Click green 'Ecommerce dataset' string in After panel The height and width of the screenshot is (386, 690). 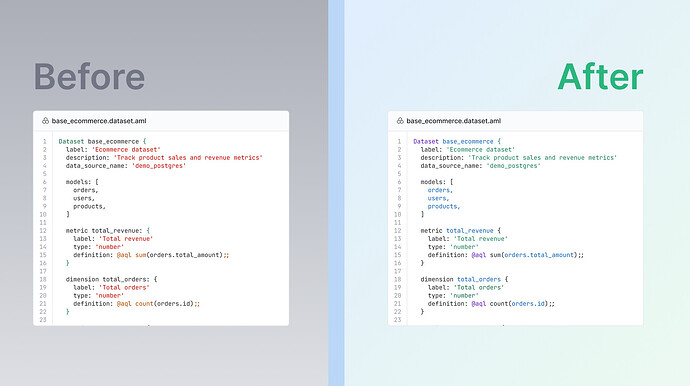coord(481,150)
